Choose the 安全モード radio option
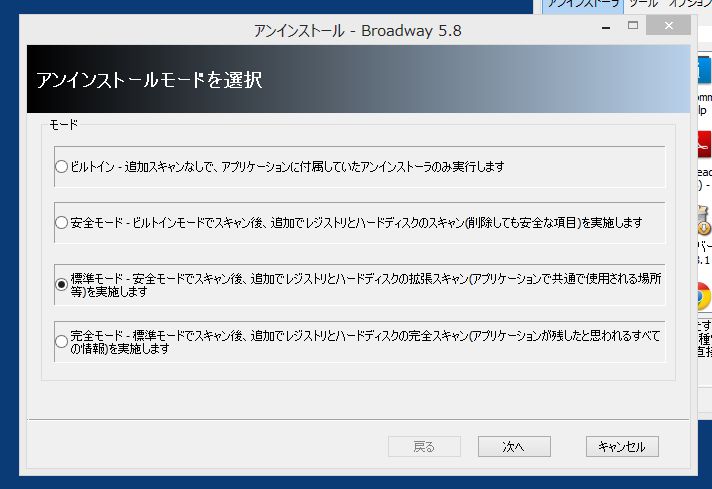The width and height of the screenshot is (712, 489). click(x=61, y=222)
